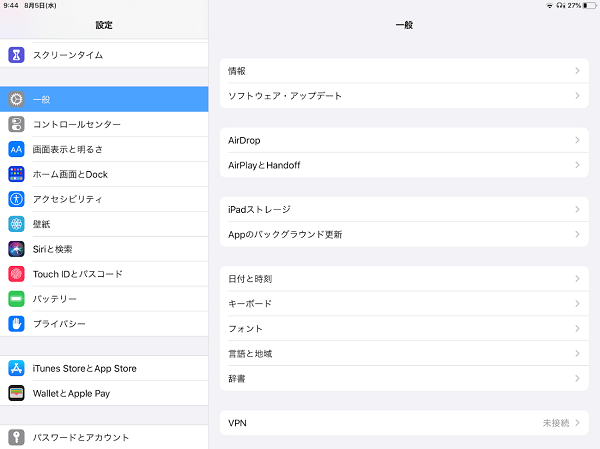This screenshot has width=600, height=449.
Task: Tap the 9:44 clock in status bar
Action: [11, 5]
